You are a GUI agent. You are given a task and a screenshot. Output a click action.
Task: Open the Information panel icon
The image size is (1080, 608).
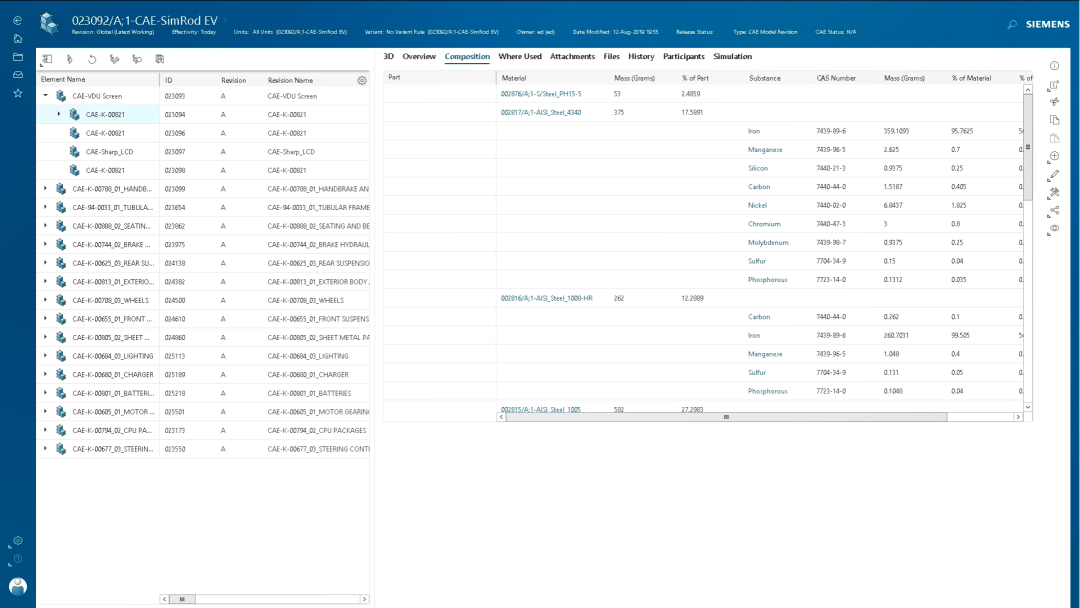[1054, 65]
